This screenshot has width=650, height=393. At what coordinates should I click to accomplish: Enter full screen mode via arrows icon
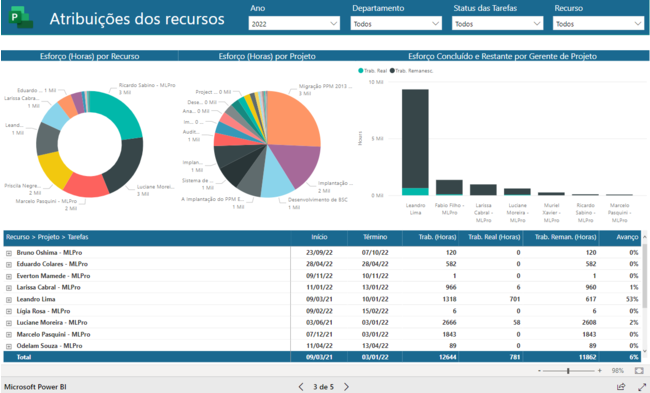pos(642,386)
